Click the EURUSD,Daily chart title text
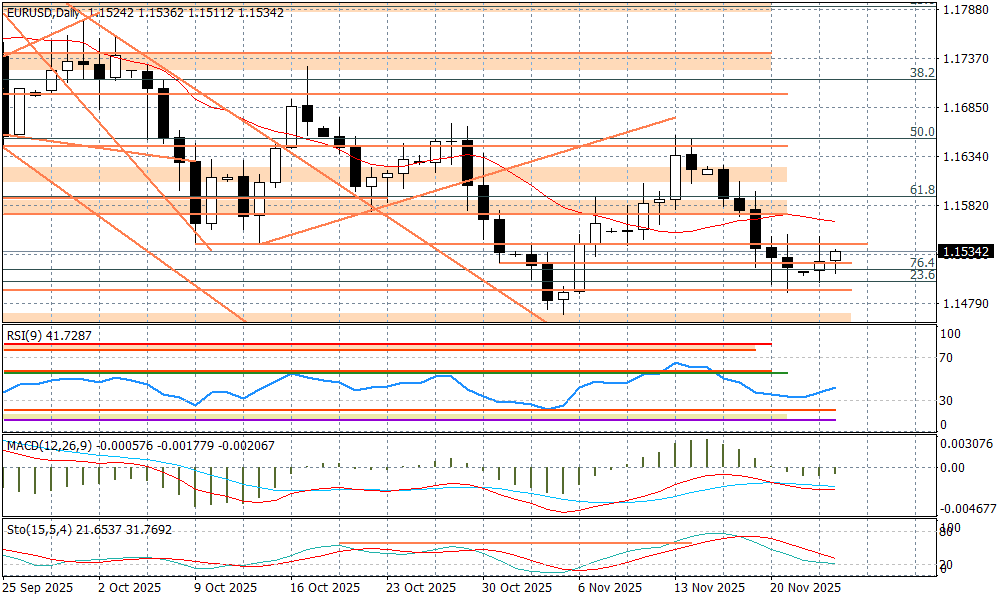This screenshot has height=600, width=1000. coord(44,12)
